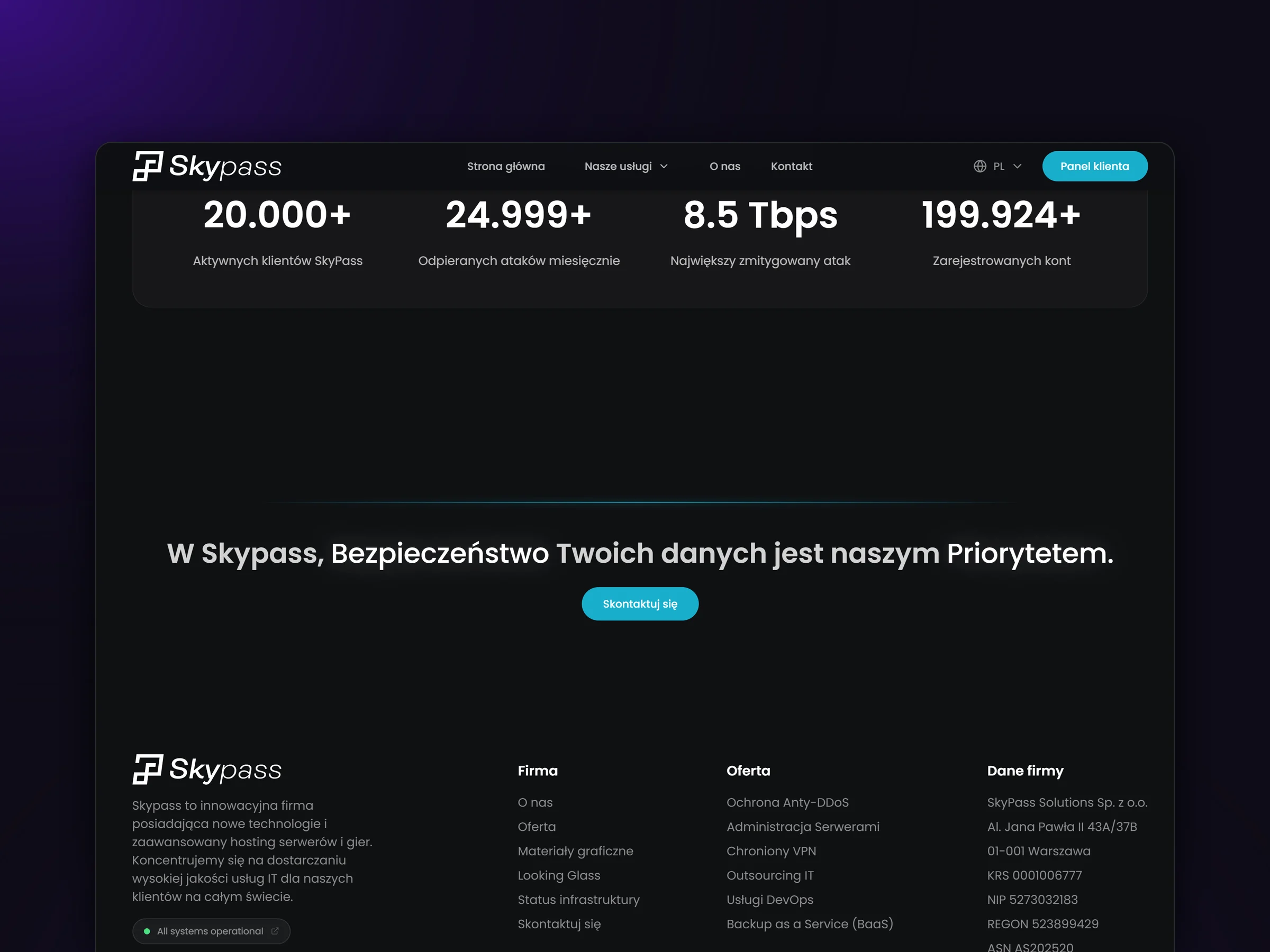This screenshot has width=1270, height=952.
Task: Open the All systems operational status badge
Action: pyautogui.click(x=211, y=931)
